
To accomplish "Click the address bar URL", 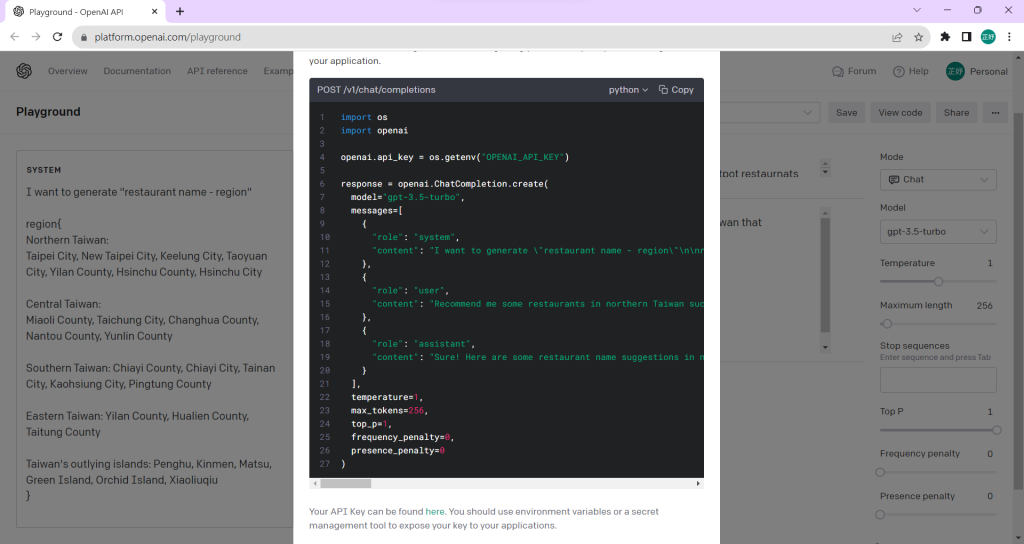I will (x=167, y=37).
